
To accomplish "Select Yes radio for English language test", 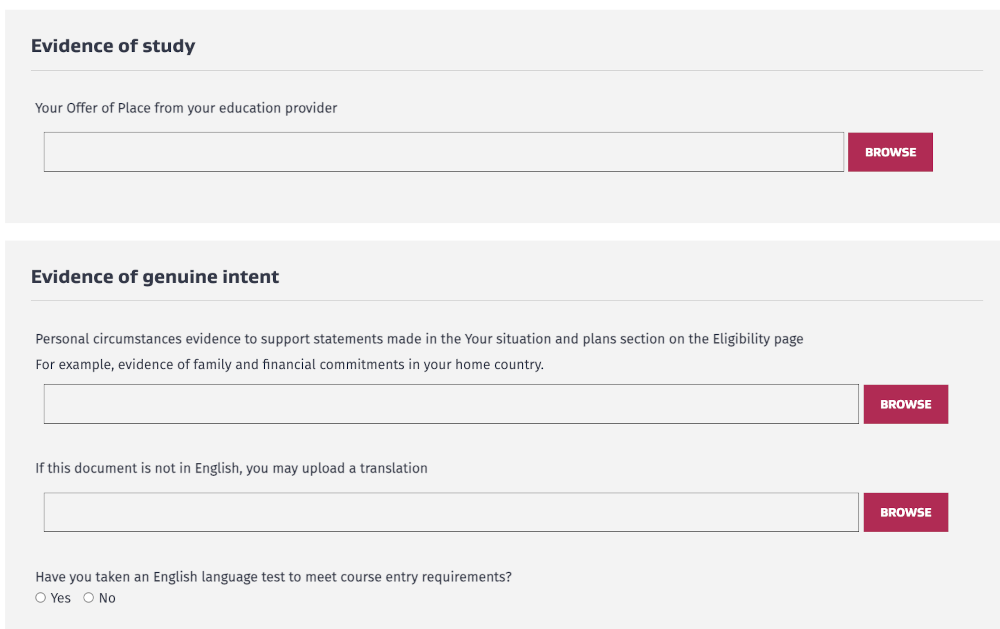I will pos(41,598).
